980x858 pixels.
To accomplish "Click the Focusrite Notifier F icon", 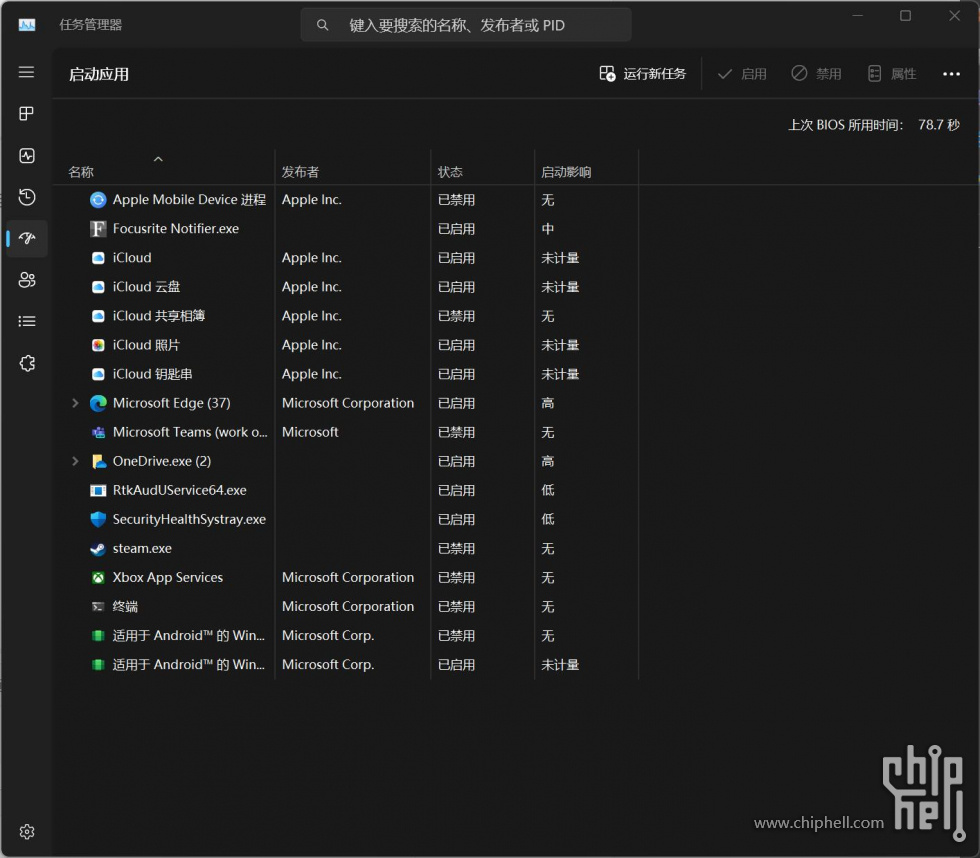I will click(98, 229).
